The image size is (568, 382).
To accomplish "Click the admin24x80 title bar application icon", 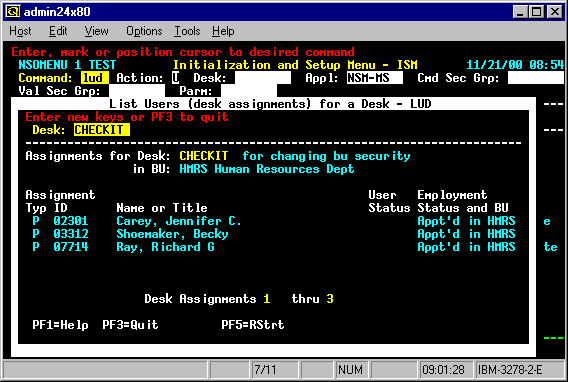I will [12, 12].
